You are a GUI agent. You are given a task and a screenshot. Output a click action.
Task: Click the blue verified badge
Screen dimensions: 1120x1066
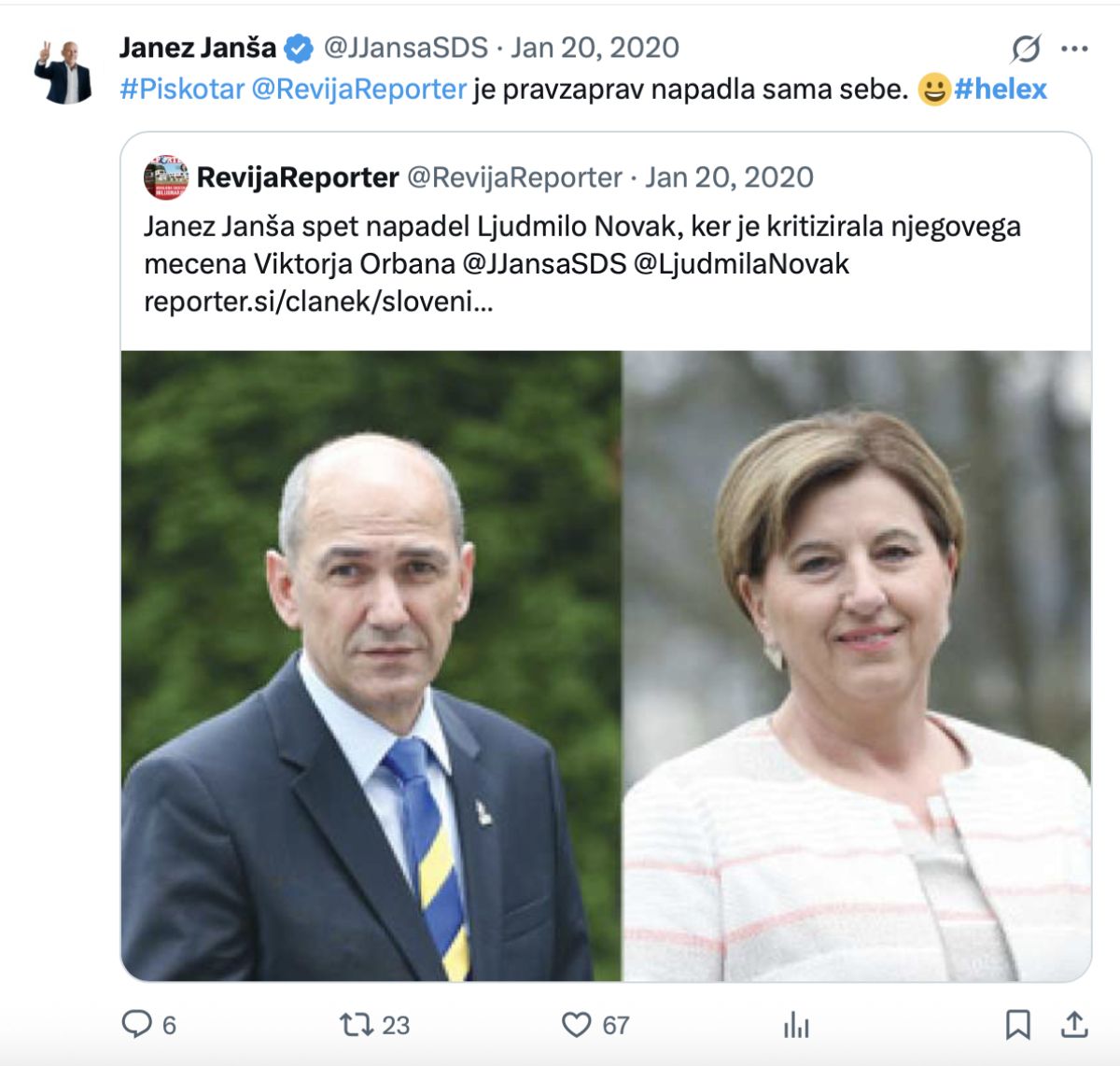coord(299,48)
